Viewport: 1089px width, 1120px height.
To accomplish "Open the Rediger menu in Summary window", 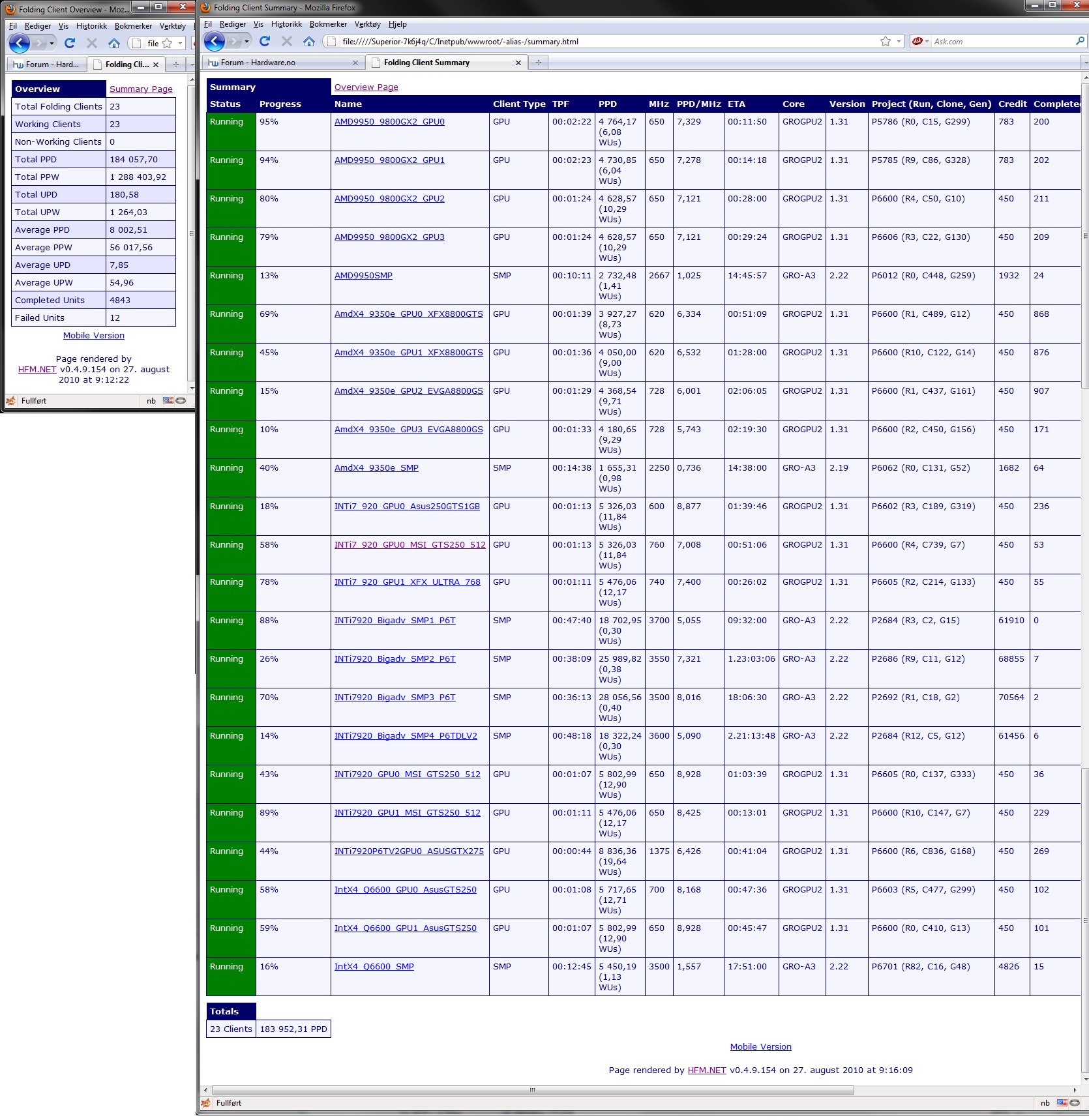I will pos(233,24).
